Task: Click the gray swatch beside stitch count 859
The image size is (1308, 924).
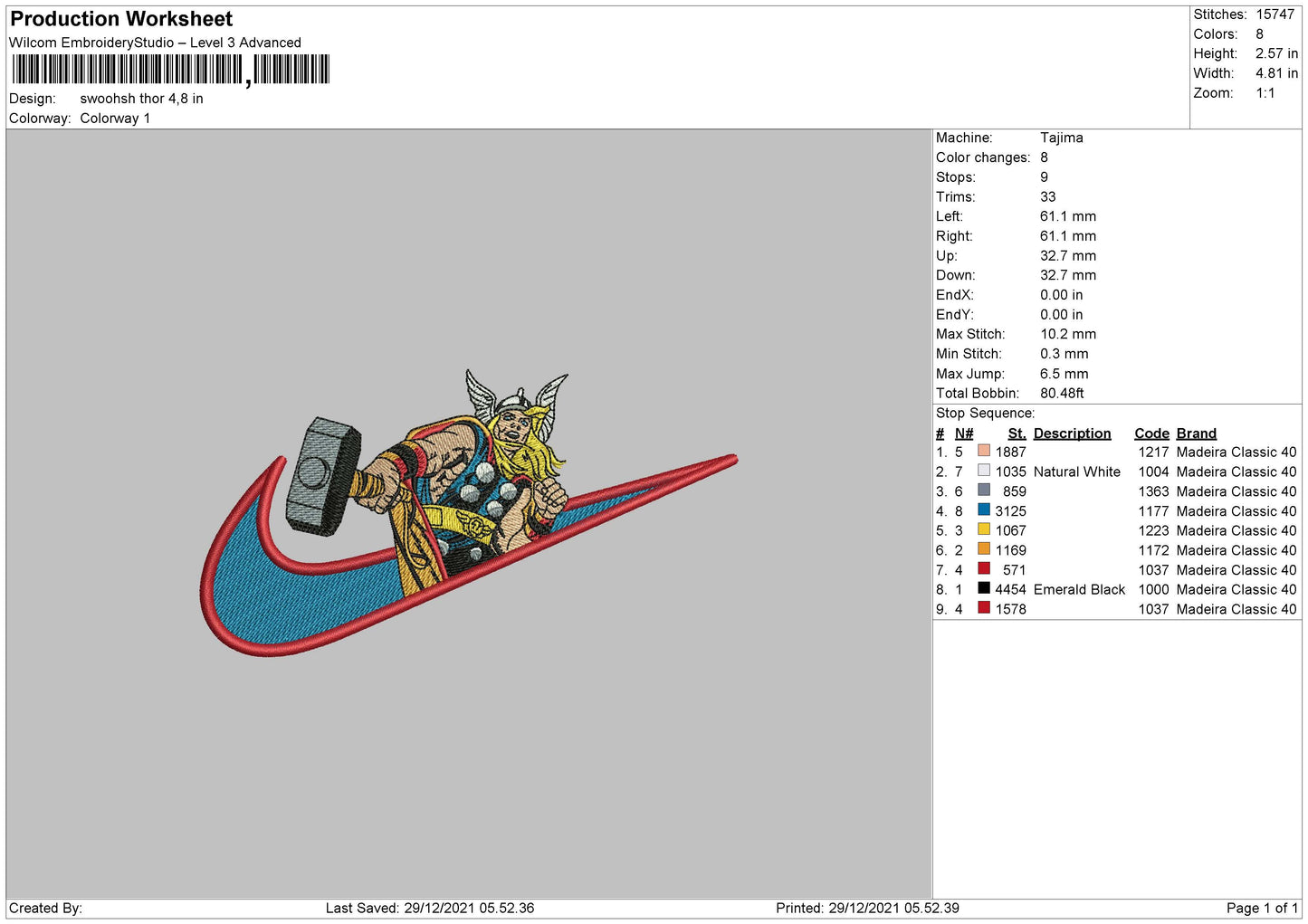Action: pos(983,491)
